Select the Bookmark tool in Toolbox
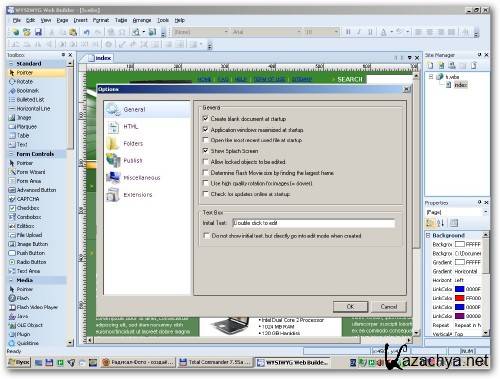Viewport: 500px width, 379px height. [x=28, y=91]
